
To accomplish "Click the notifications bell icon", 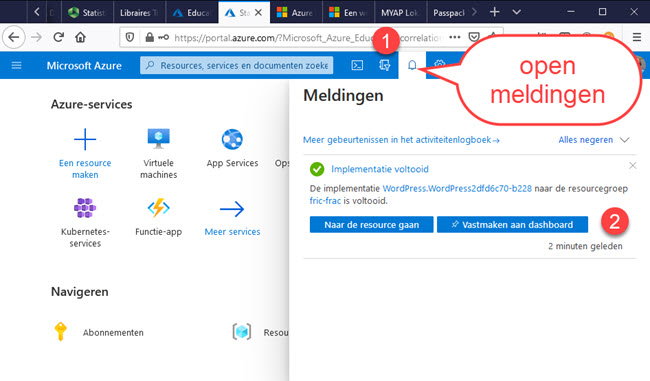I will pos(412,65).
